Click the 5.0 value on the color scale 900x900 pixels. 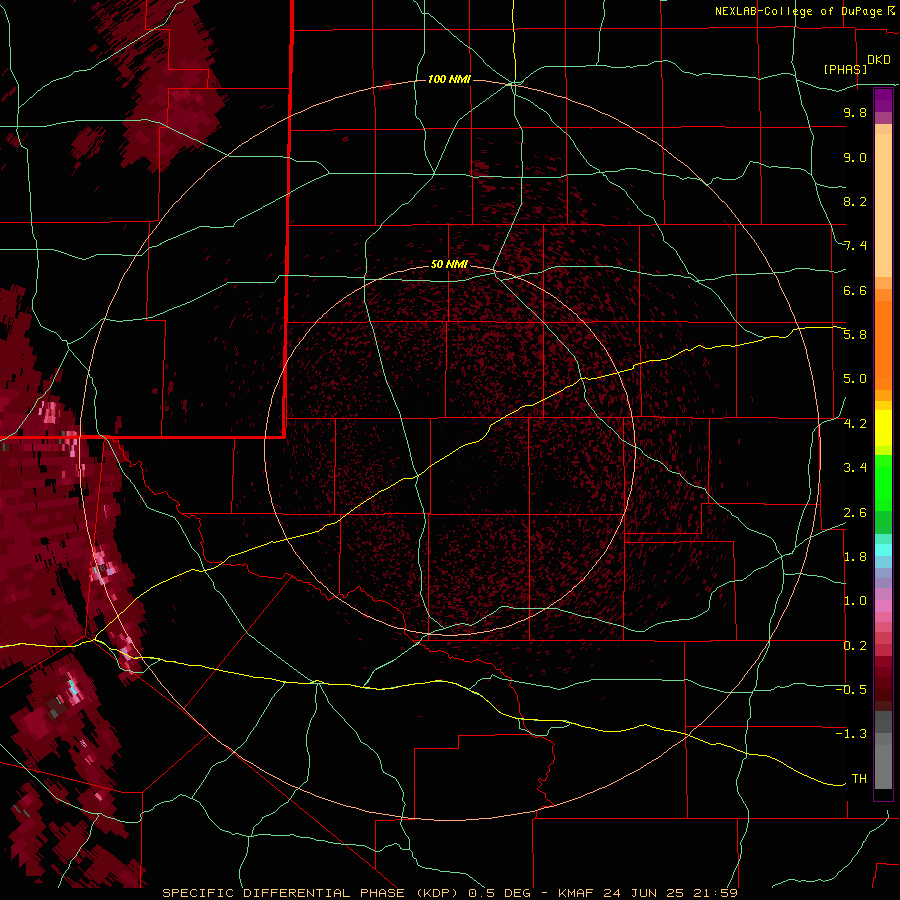pos(855,379)
